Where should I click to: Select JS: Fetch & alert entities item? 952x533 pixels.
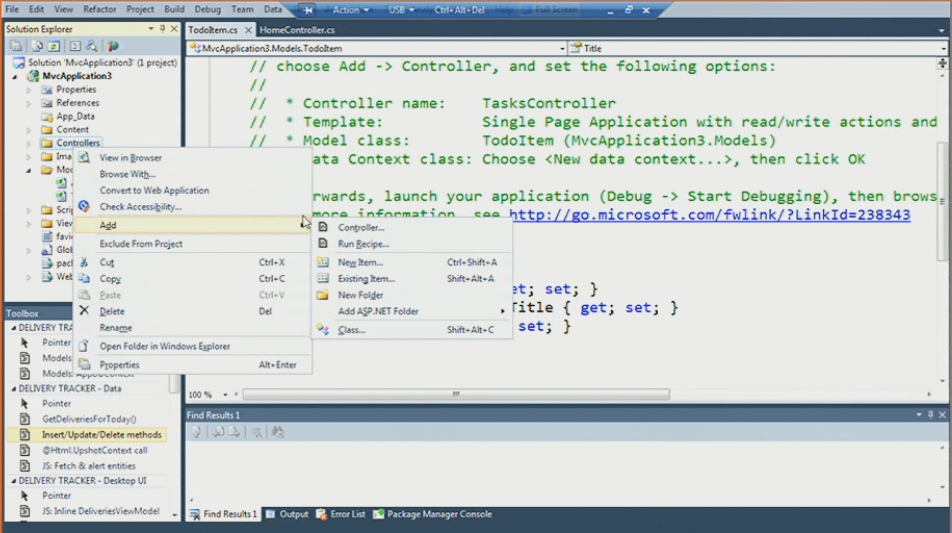[x=89, y=466]
